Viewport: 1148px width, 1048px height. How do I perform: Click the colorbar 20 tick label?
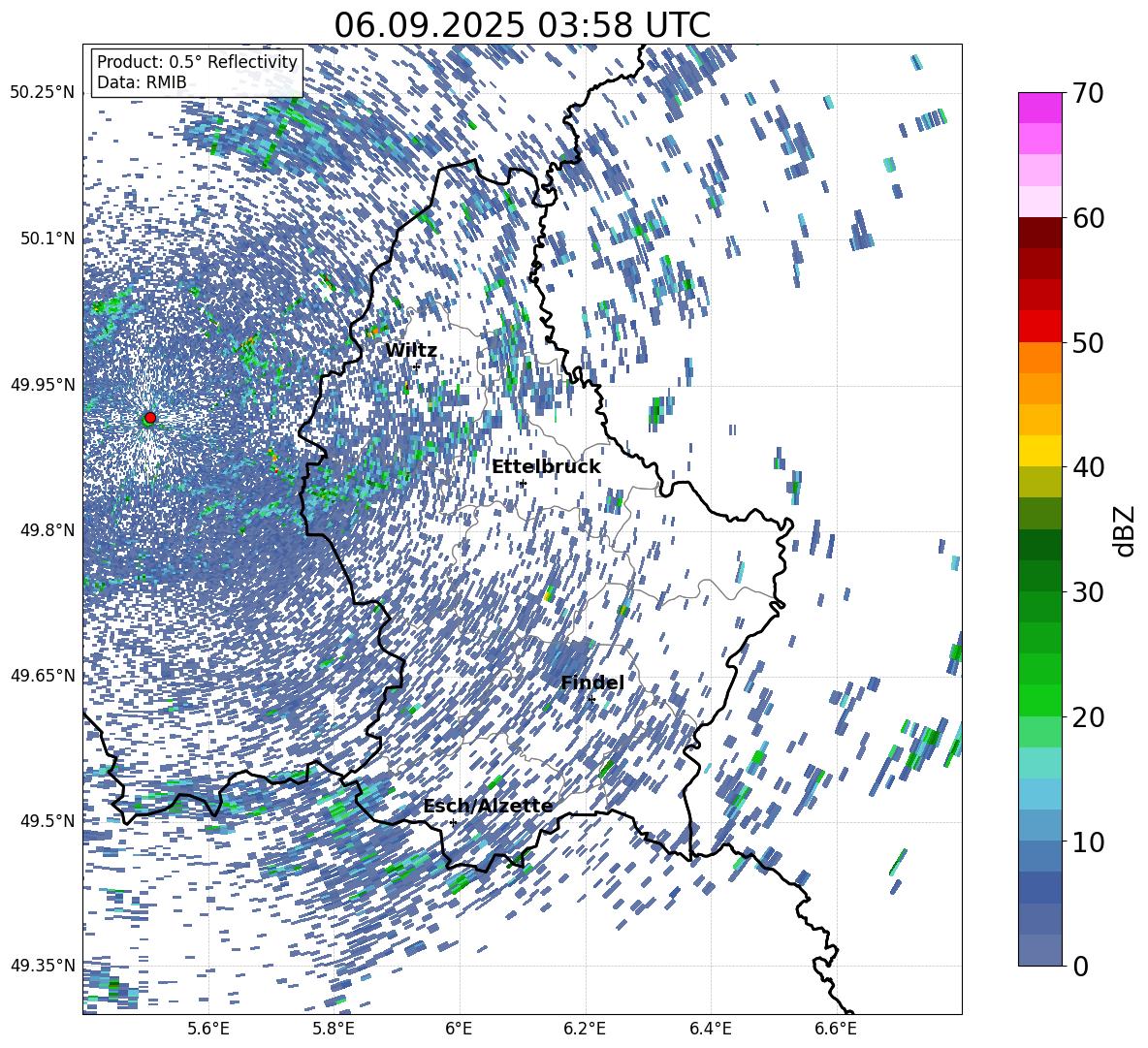pos(1088,716)
